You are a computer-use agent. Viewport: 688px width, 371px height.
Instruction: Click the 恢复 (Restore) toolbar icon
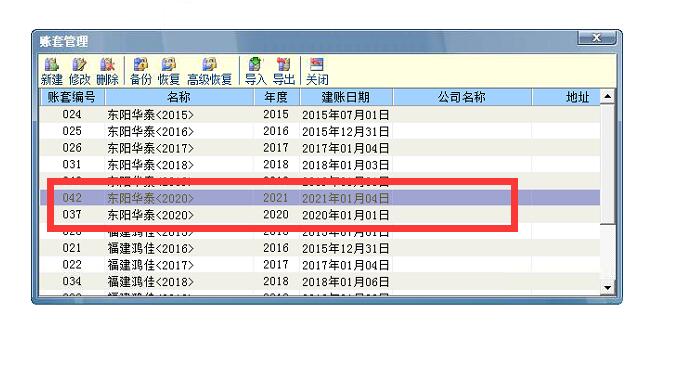[169, 71]
